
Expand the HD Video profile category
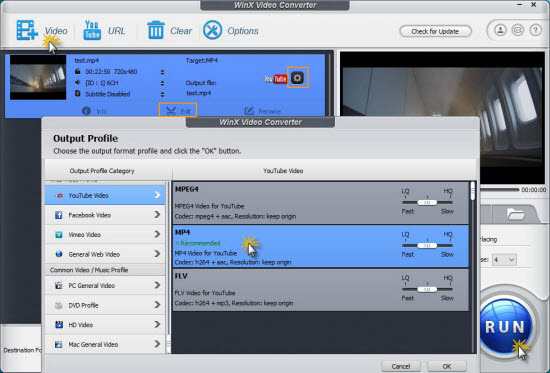coord(105,325)
